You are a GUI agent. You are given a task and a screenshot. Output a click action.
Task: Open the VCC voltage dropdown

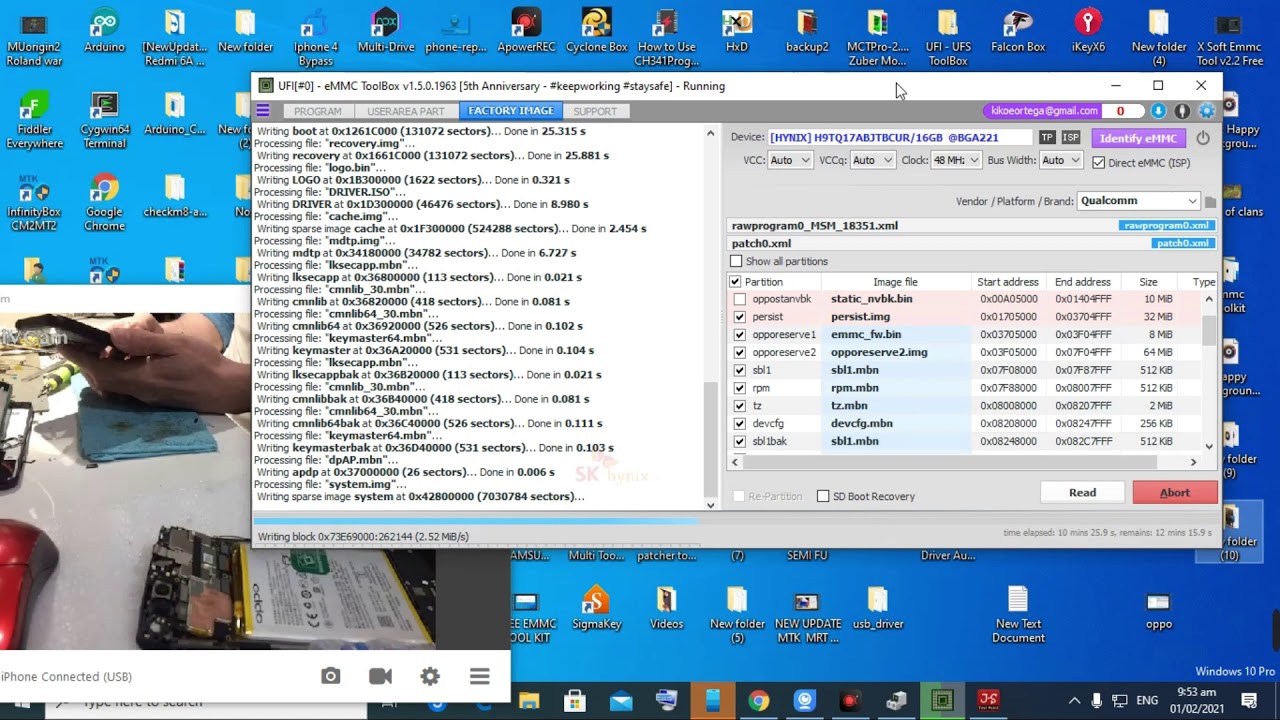point(790,160)
